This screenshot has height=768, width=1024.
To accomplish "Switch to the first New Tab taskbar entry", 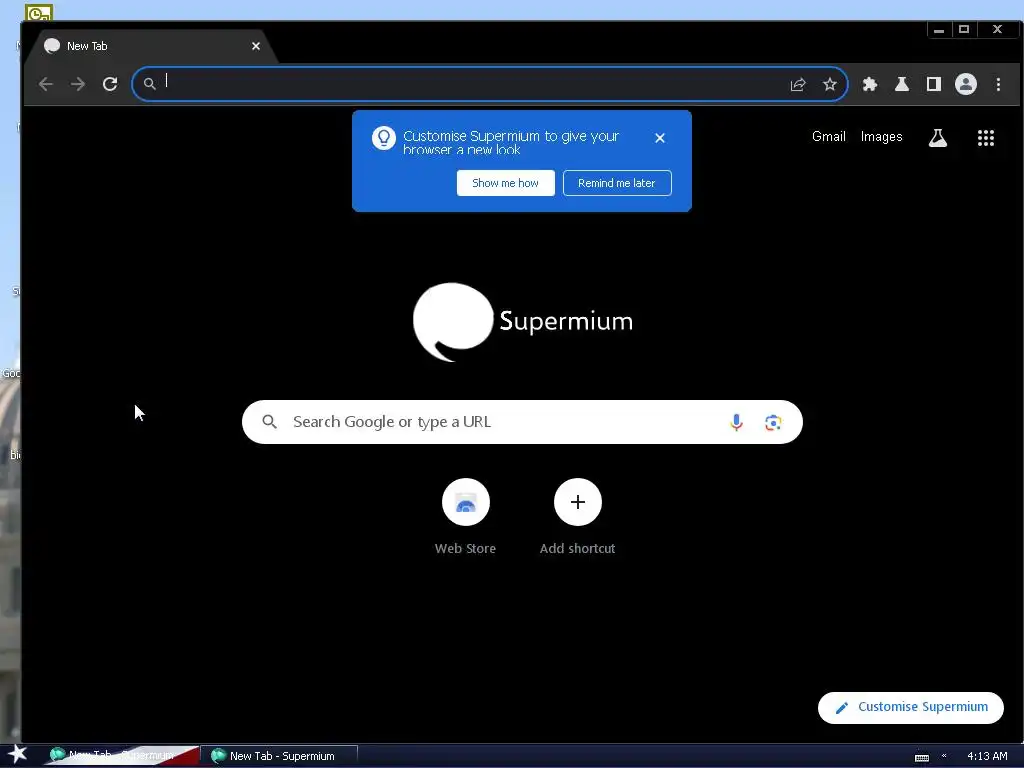I will click(x=121, y=756).
